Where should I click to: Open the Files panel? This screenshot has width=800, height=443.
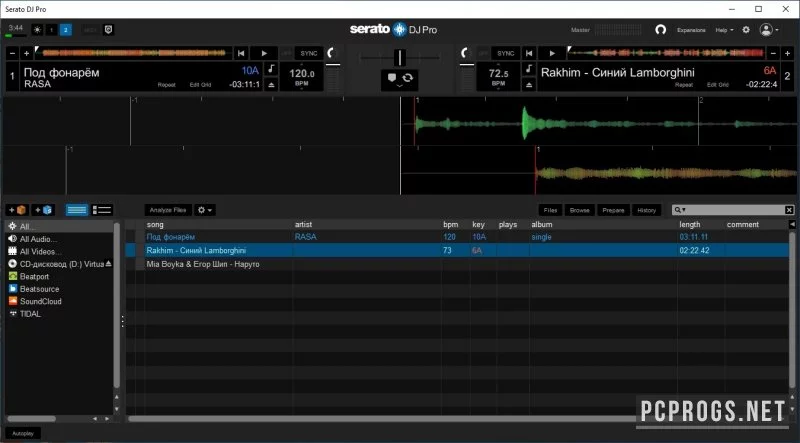(x=550, y=210)
